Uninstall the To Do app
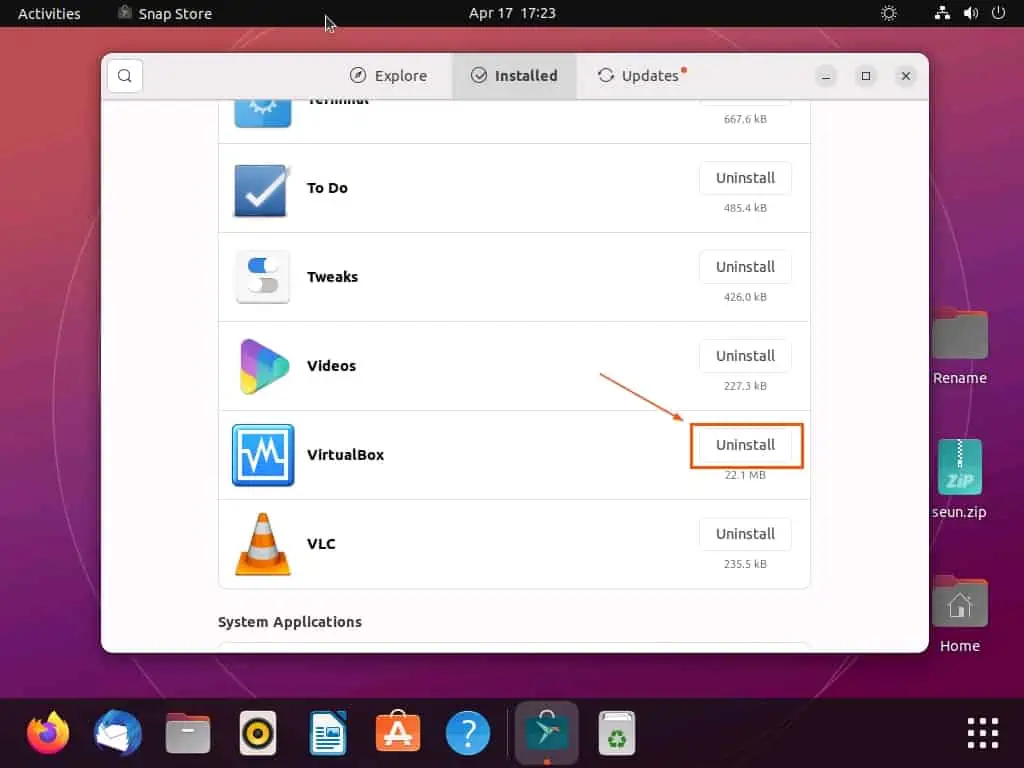The image size is (1024, 768). click(745, 178)
